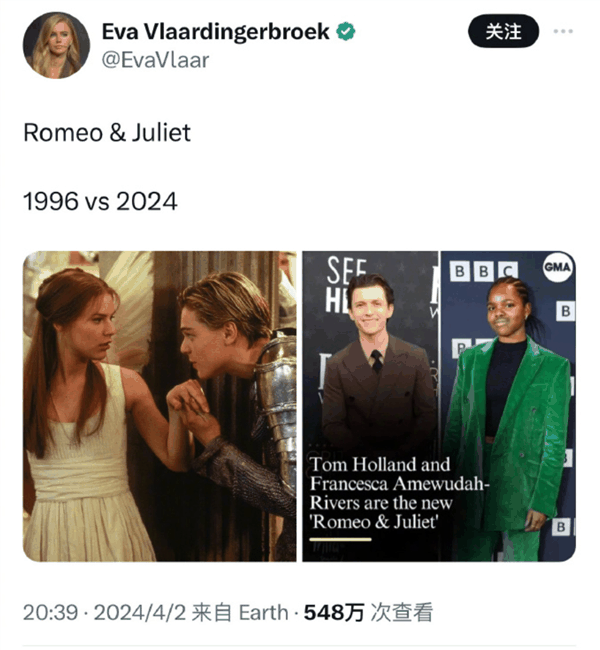This screenshot has width=600, height=650.
Task: Open the photo of man in brown suit
Action: coord(370,406)
